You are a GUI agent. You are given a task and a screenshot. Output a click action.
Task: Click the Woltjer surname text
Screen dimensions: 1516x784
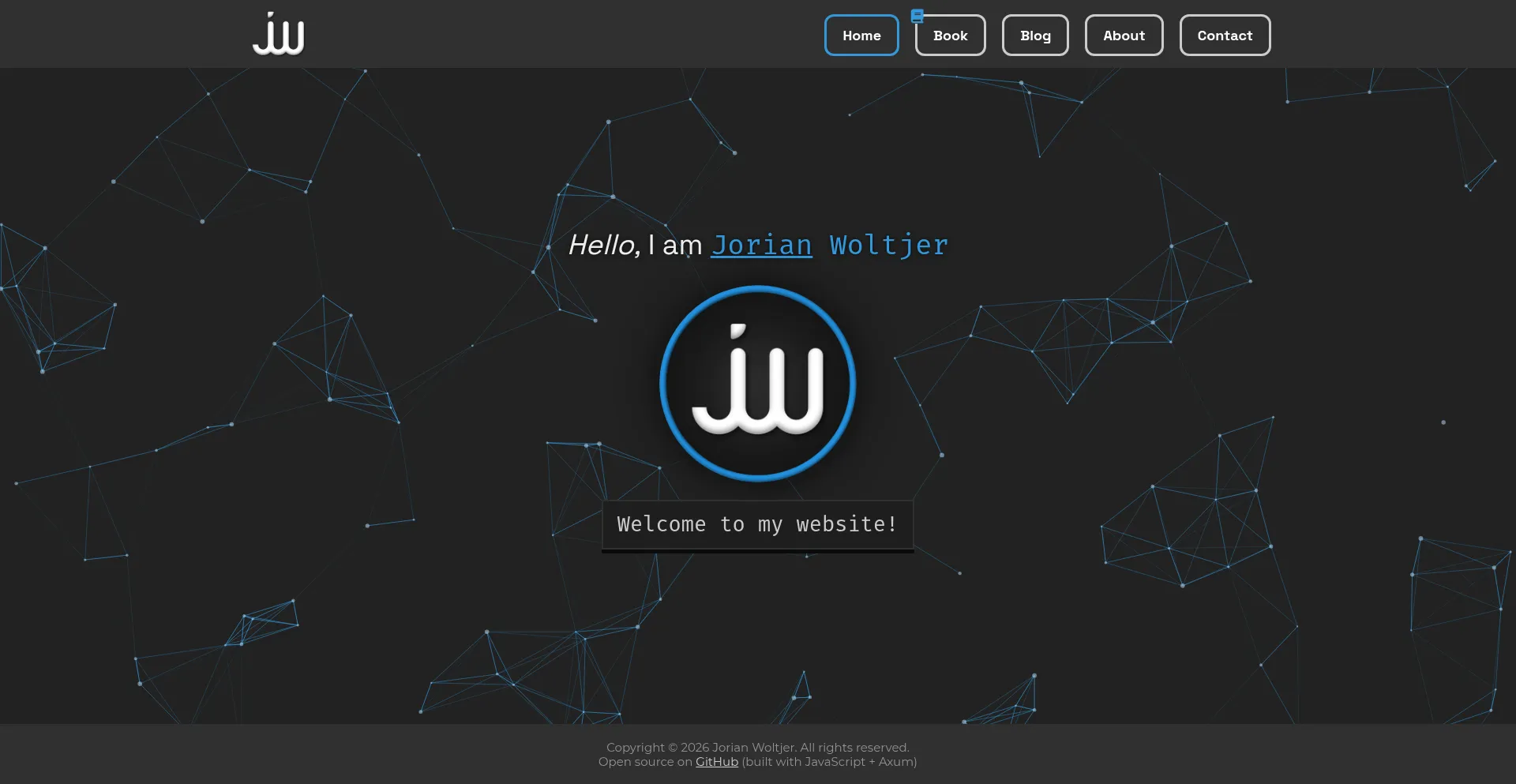click(x=888, y=245)
